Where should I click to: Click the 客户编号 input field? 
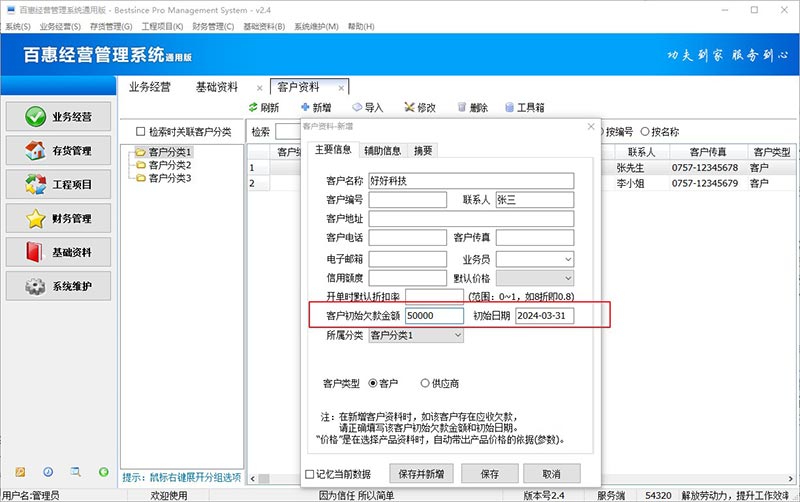pyautogui.click(x=408, y=199)
